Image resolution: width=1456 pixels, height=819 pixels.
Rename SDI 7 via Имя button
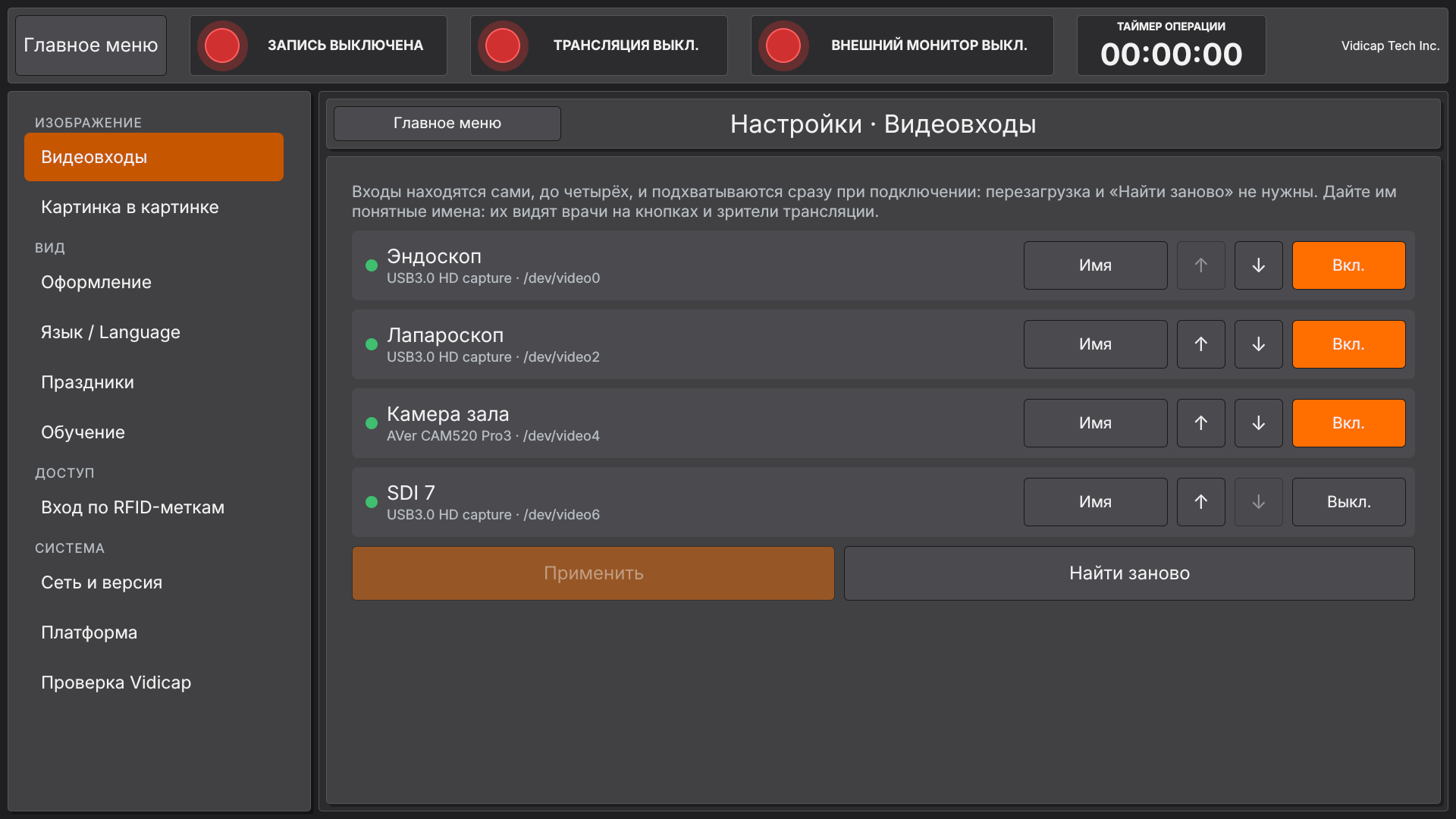click(1095, 502)
